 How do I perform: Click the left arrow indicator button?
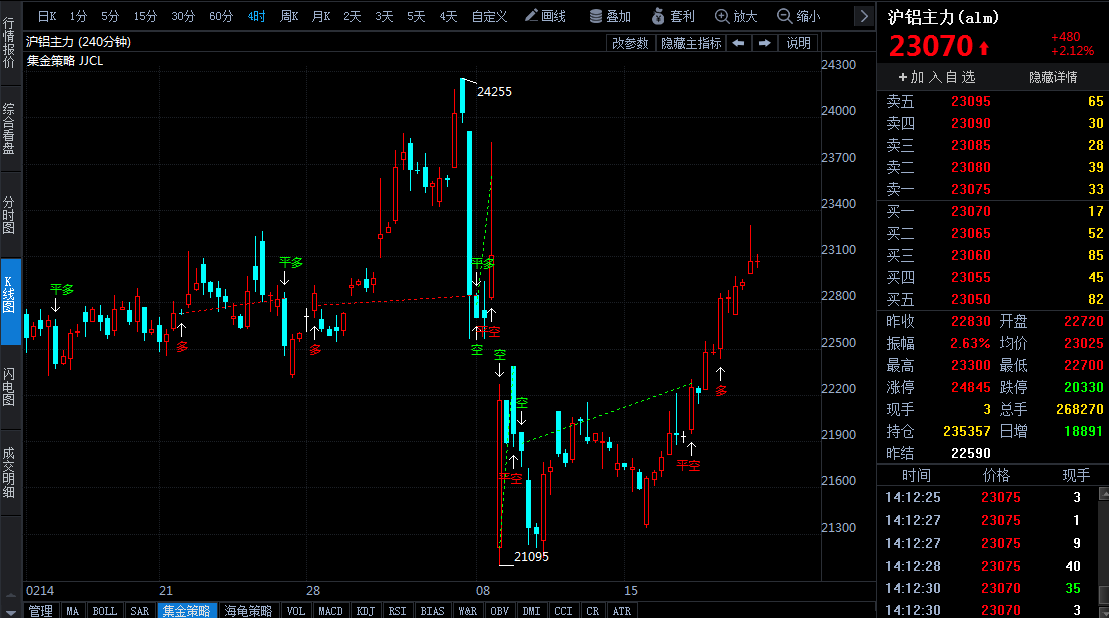click(x=738, y=43)
